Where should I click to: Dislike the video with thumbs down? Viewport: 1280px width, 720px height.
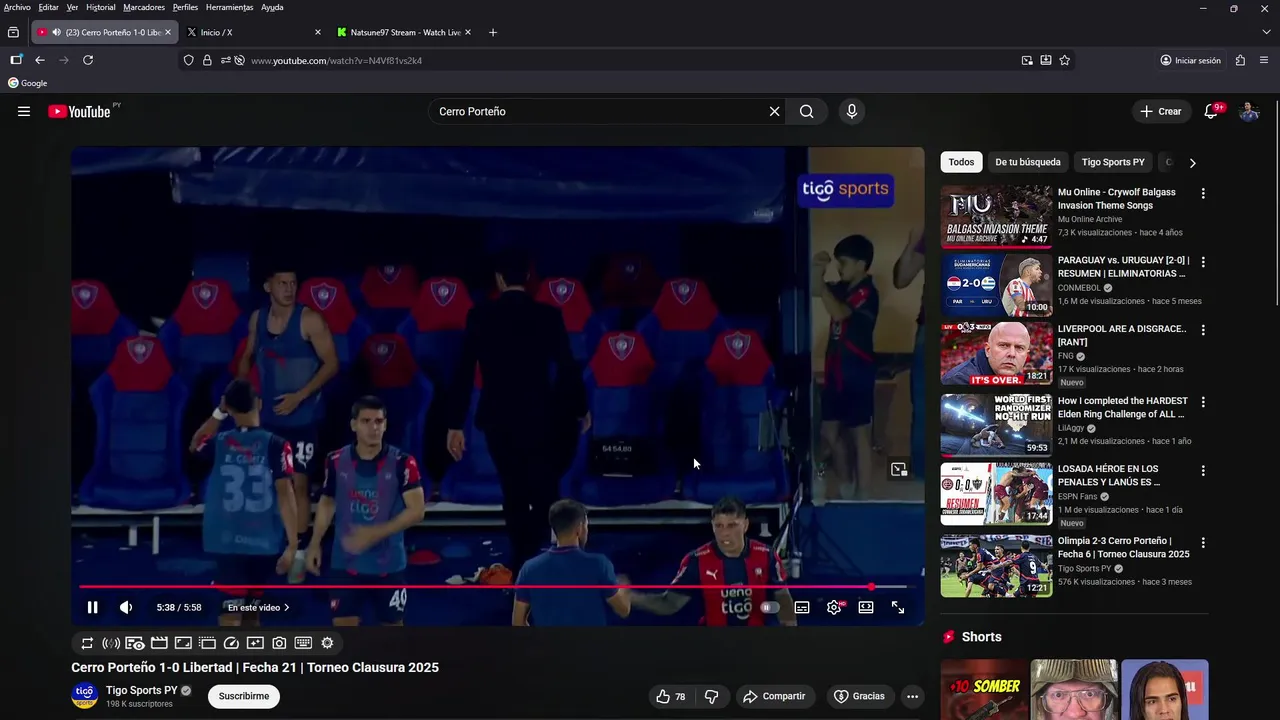click(x=712, y=696)
